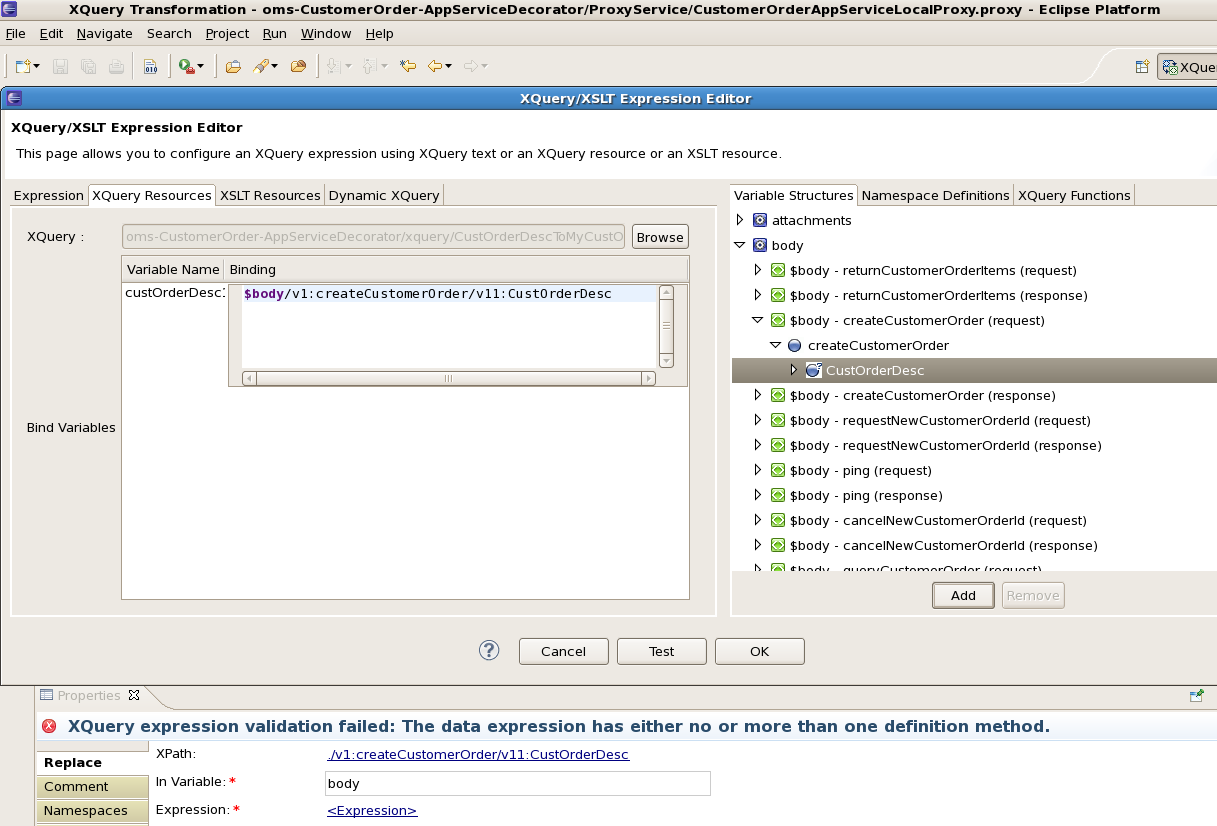This screenshot has width=1217, height=826.
Task: Click the In Variable body input field
Action: pos(518,783)
